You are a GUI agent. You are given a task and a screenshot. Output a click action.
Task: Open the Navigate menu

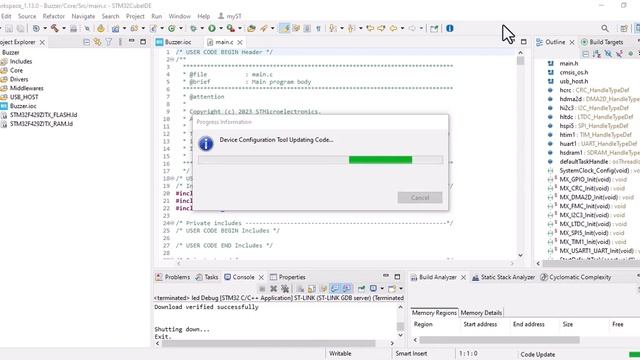pyautogui.click(x=83, y=16)
